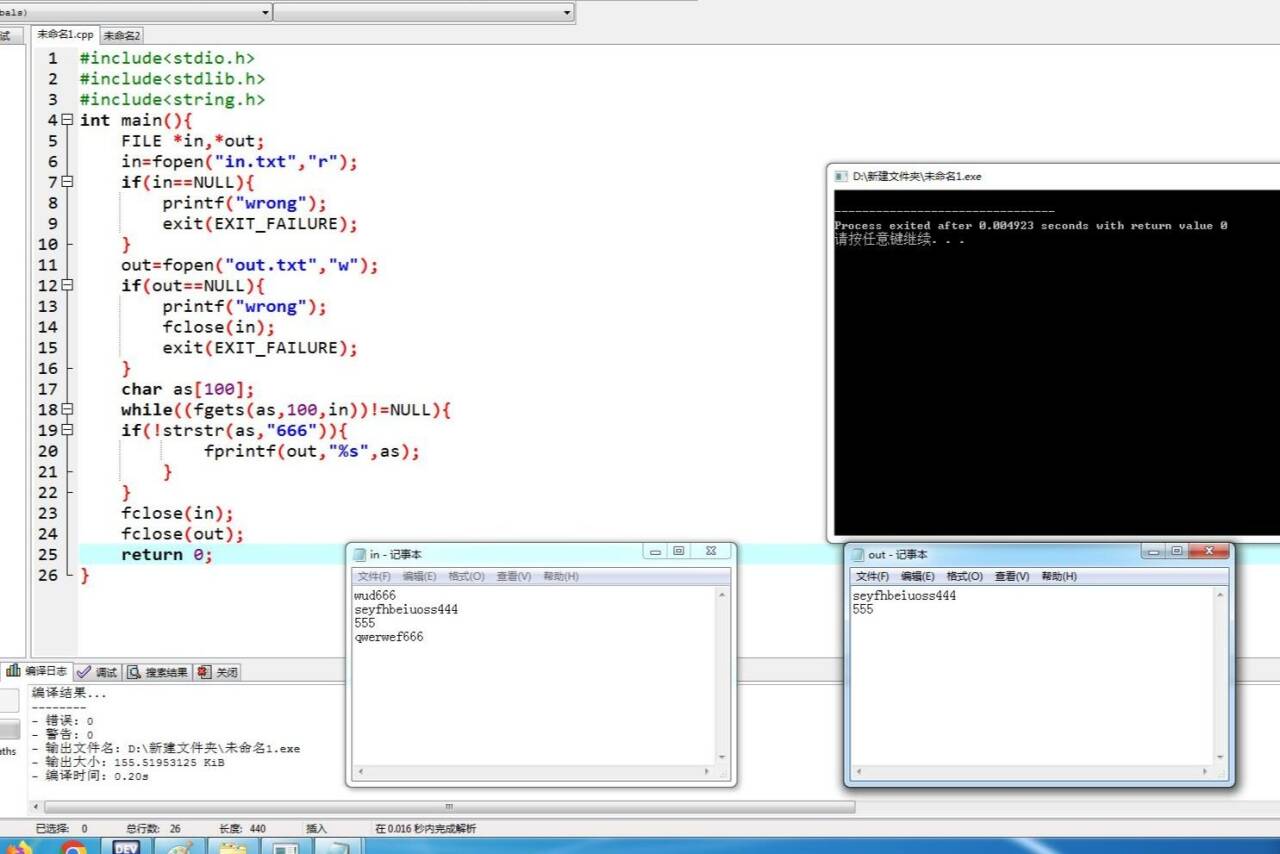Collapse the if(out==NULL) fold at line 12

coord(67,285)
